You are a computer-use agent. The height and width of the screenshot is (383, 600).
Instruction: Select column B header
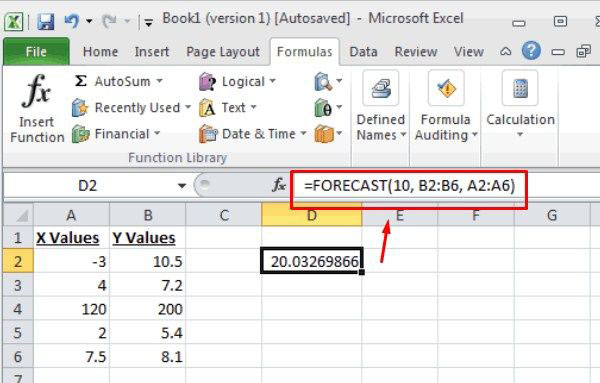pyautogui.click(x=148, y=215)
